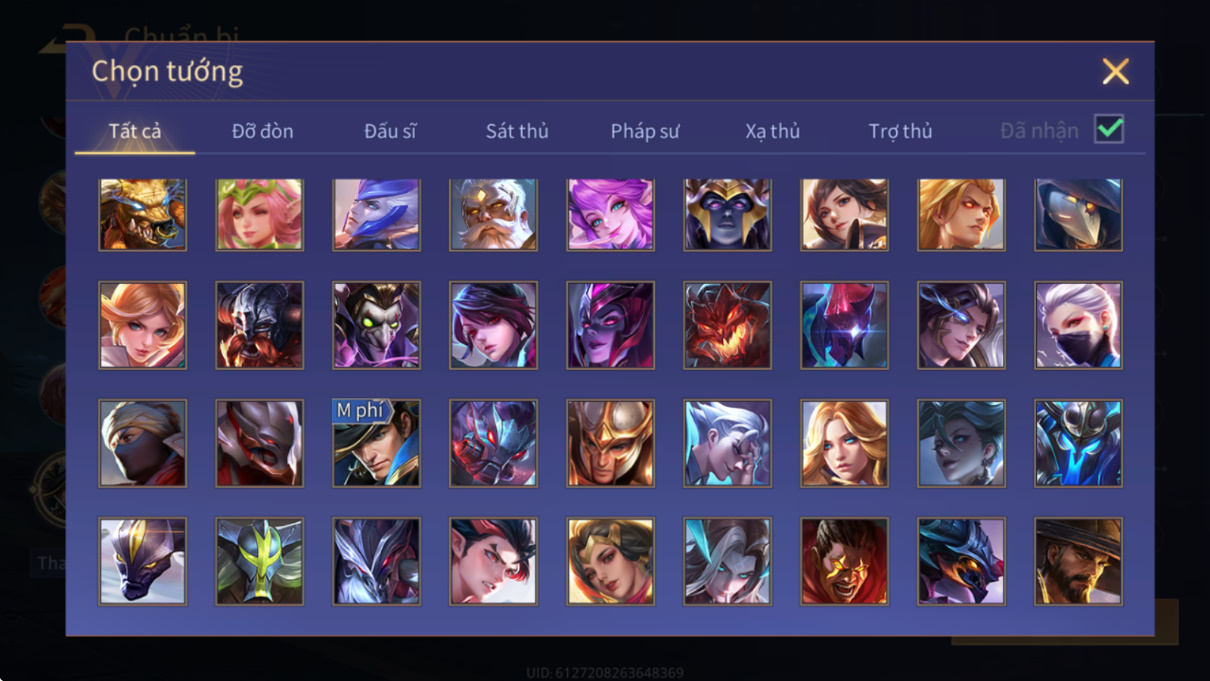Select the white-haired masked ninja hero

(1078, 325)
